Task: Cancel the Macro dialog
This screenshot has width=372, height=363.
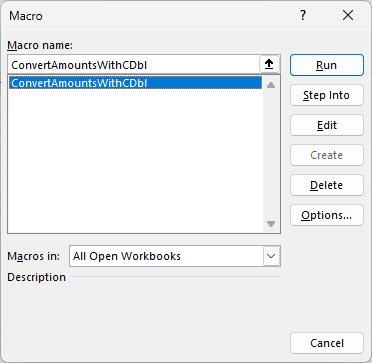Action: click(x=327, y=343)
